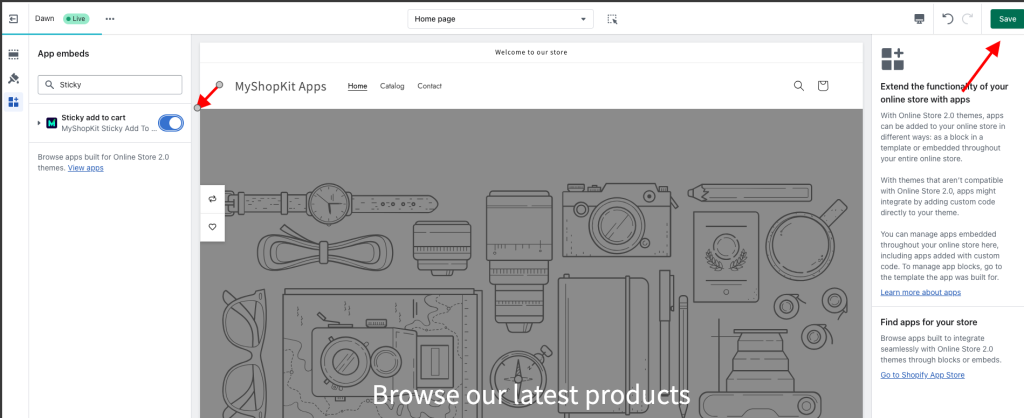
Task: Click the undo arrow
Action: tap(948, 19)
